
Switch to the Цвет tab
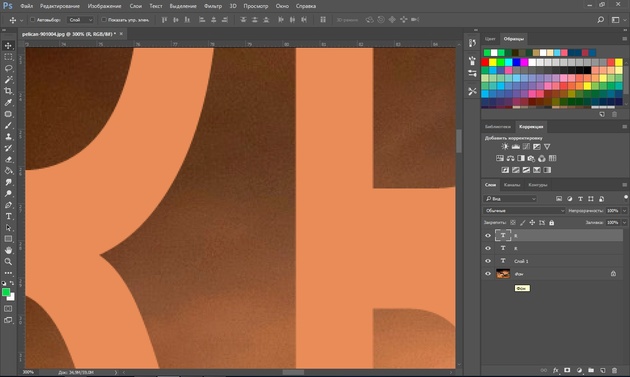[490, 39]
